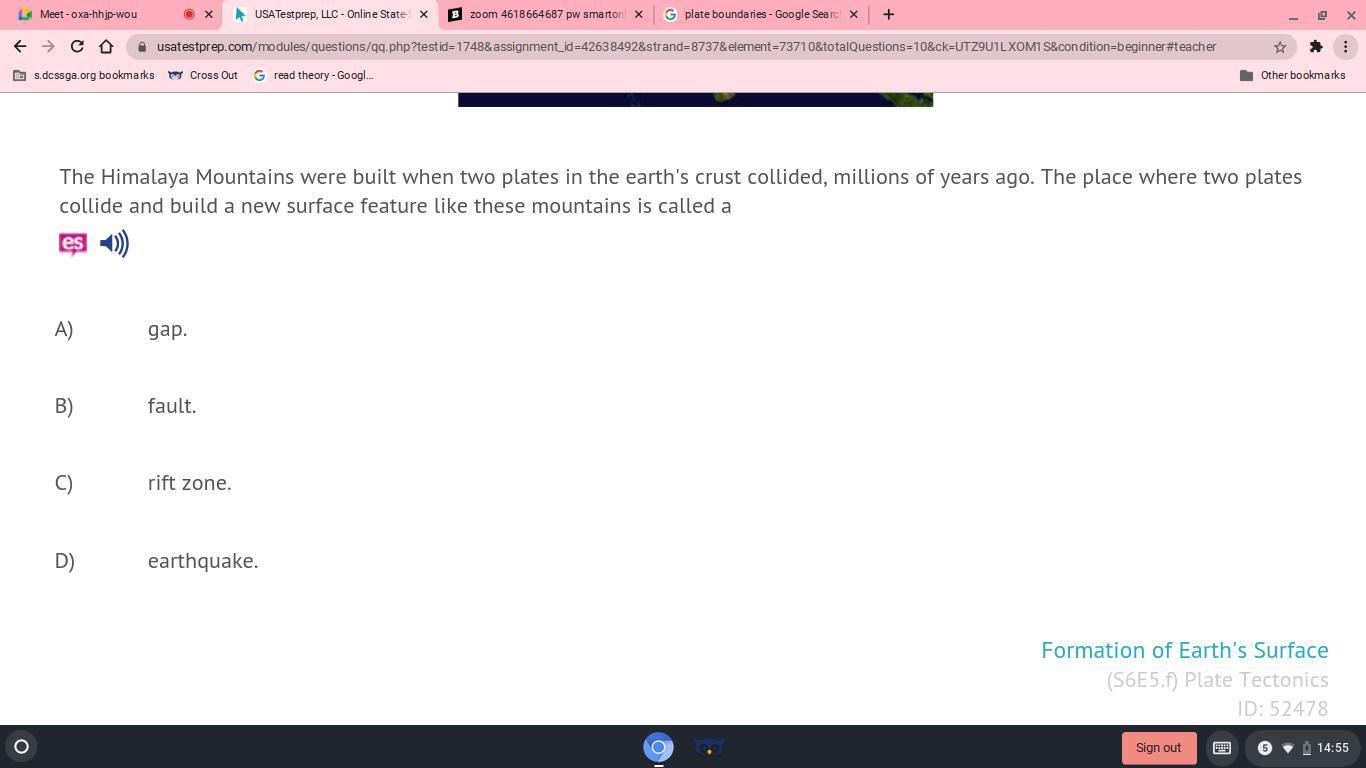Screen dimensions: 1366x768
Task: Close the USATestprep tab
Action: click(424, 14)
